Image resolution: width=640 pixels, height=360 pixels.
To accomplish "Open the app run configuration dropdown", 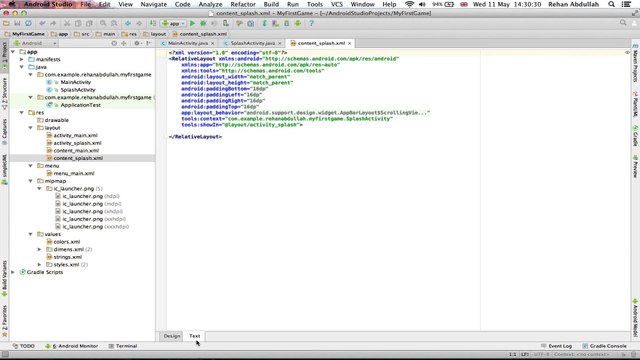I will click(x=173, y=24).
